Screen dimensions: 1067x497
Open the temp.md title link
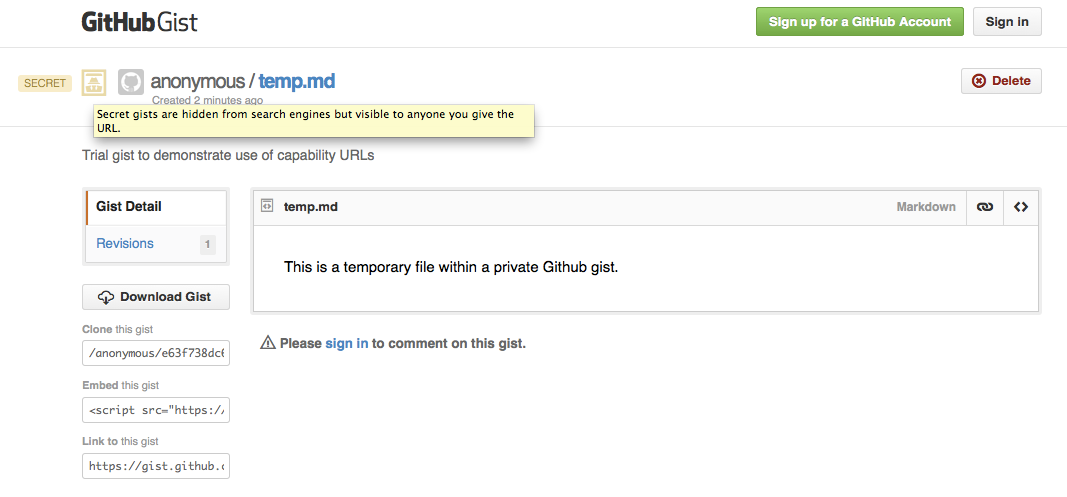(297, 81)
